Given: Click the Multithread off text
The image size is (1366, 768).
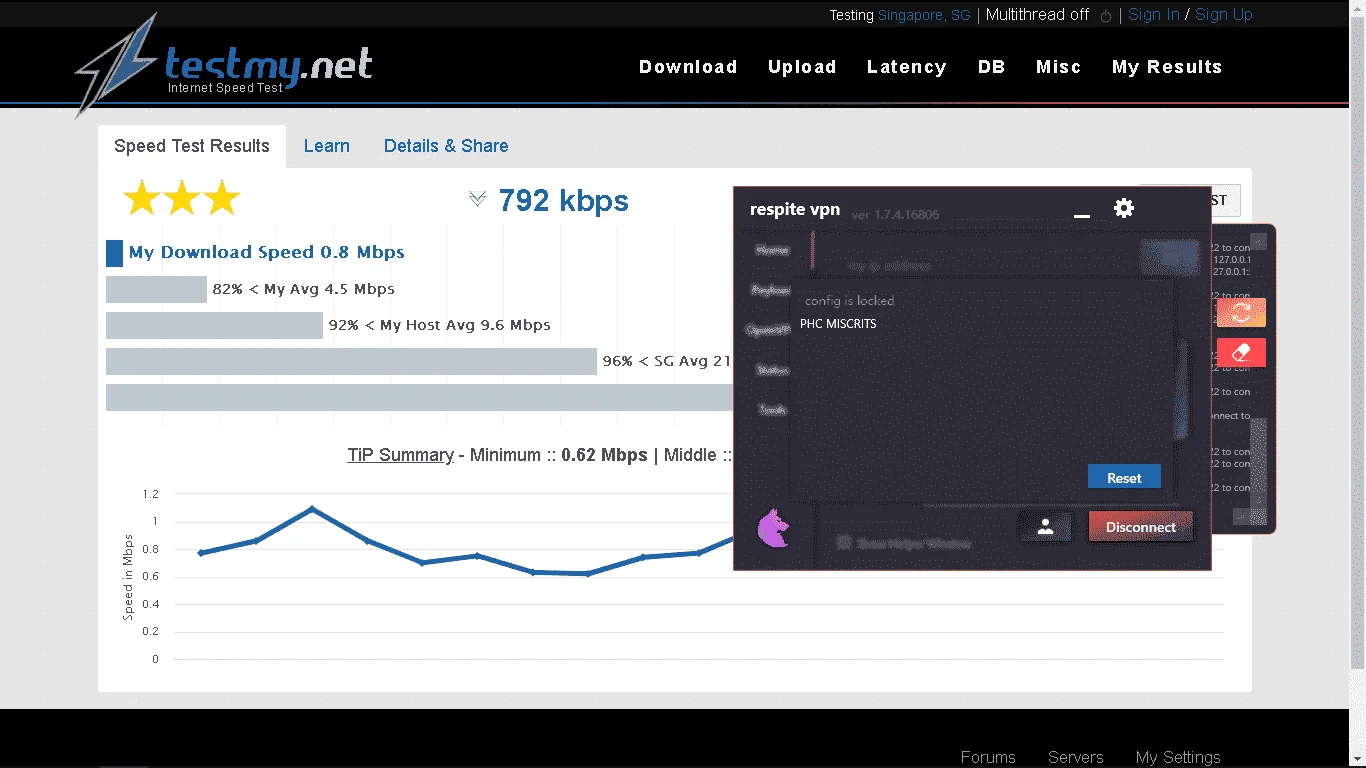Looking at the screenshot, I should [x=1038, y=15].
